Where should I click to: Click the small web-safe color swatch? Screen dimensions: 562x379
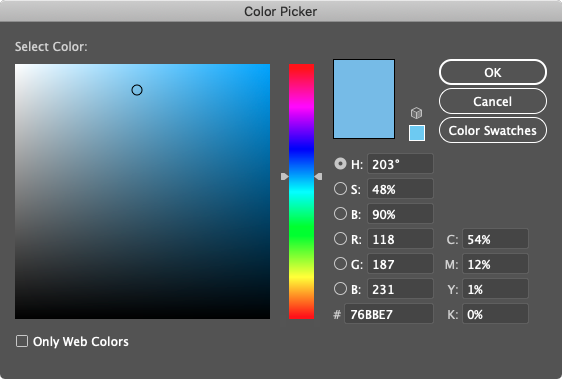417,133
